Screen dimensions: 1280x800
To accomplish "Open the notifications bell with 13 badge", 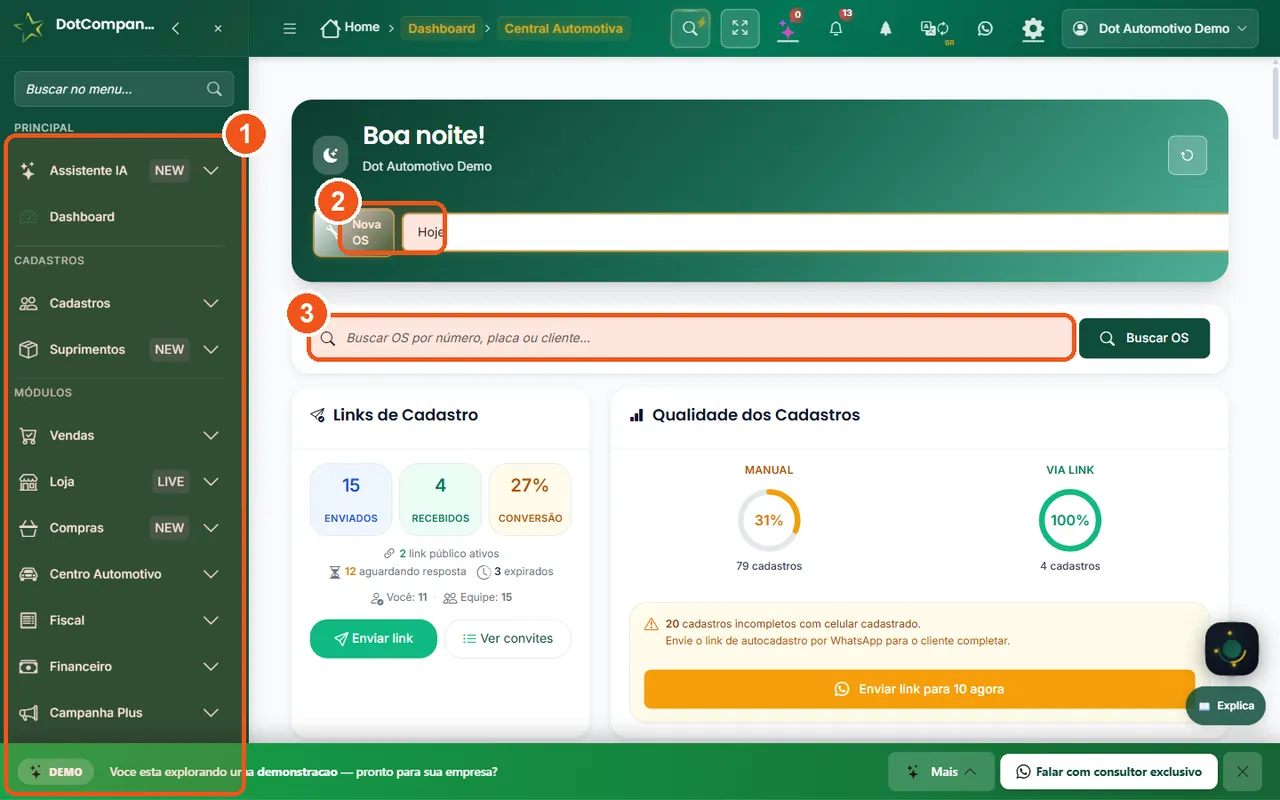I will pos(837,29).
